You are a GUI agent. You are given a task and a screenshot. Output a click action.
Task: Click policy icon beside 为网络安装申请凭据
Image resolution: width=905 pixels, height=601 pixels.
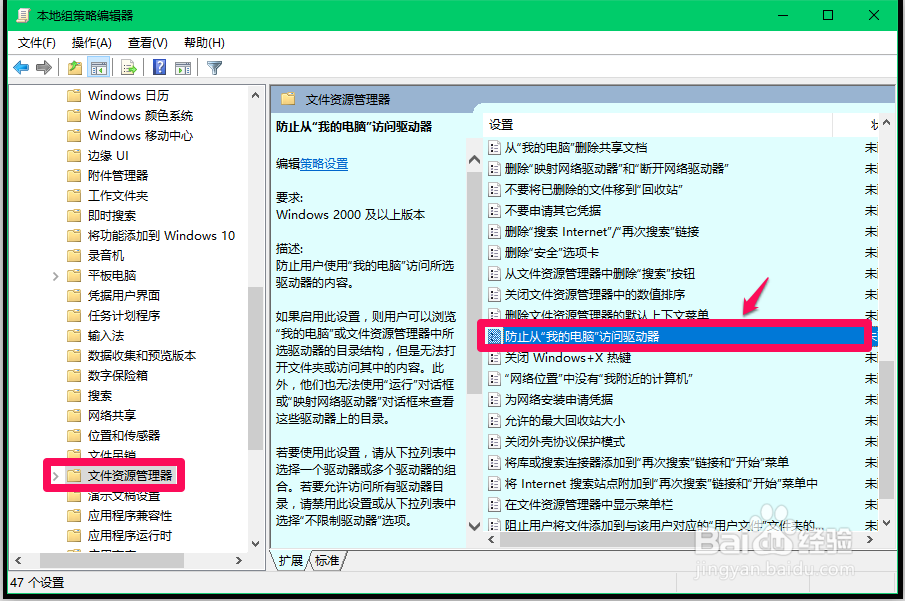point(494,400)
